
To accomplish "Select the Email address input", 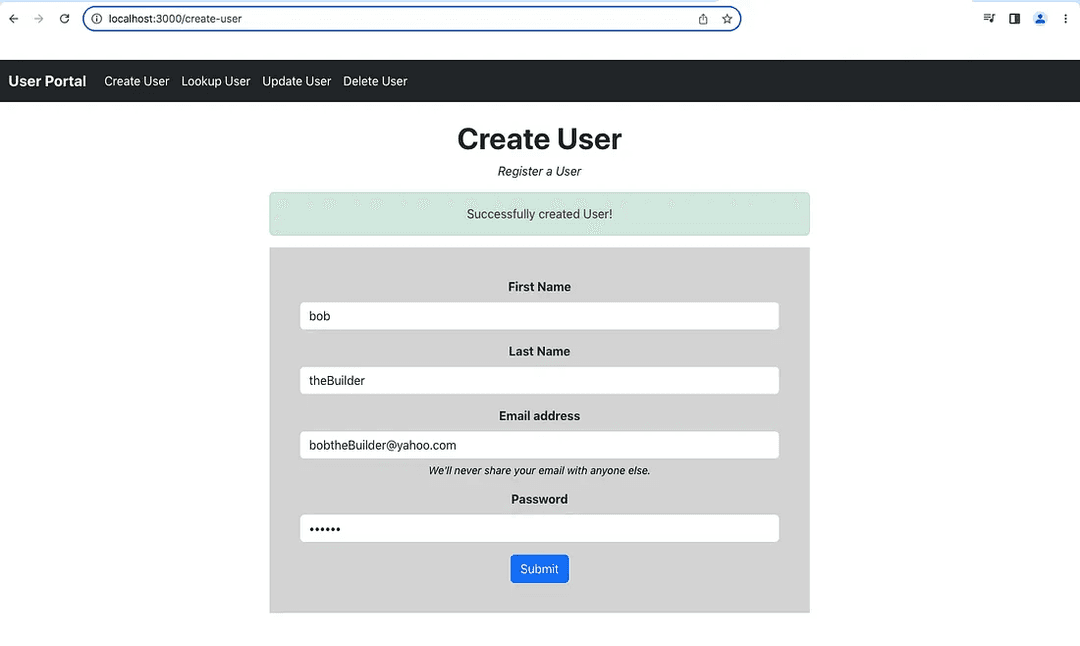I will (x=539, y=445).
